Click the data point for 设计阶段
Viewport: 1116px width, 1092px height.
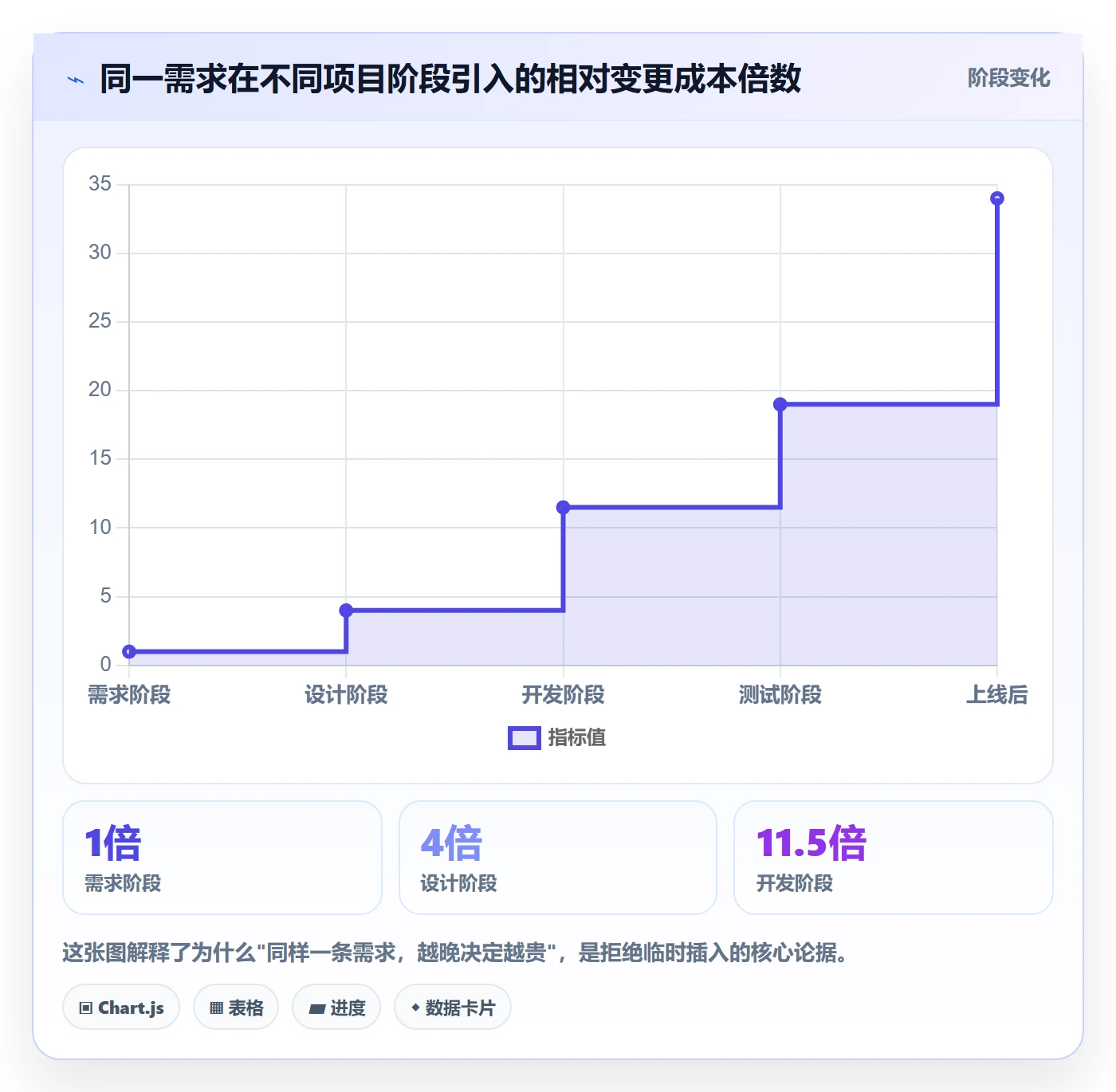(346, 611)
